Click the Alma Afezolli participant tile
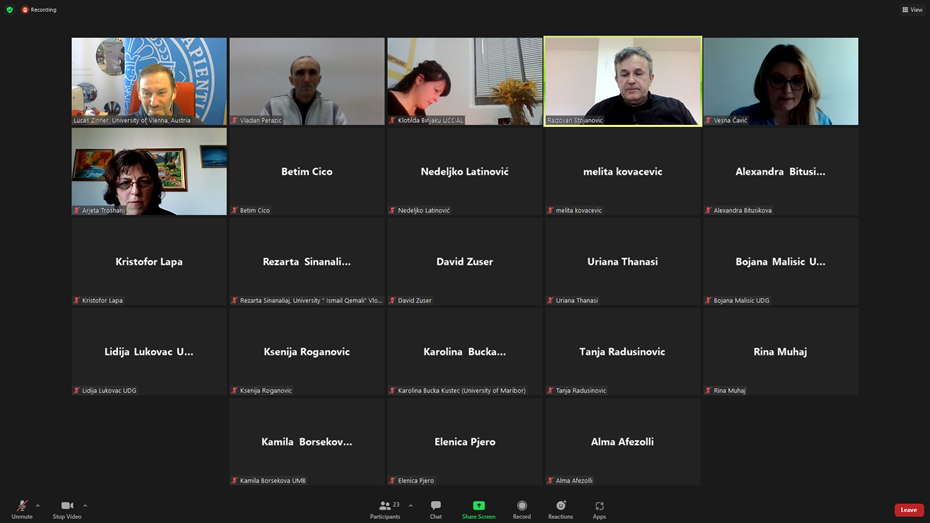The image size is (930, 523). pyautogui.click(x=622, y=442)
